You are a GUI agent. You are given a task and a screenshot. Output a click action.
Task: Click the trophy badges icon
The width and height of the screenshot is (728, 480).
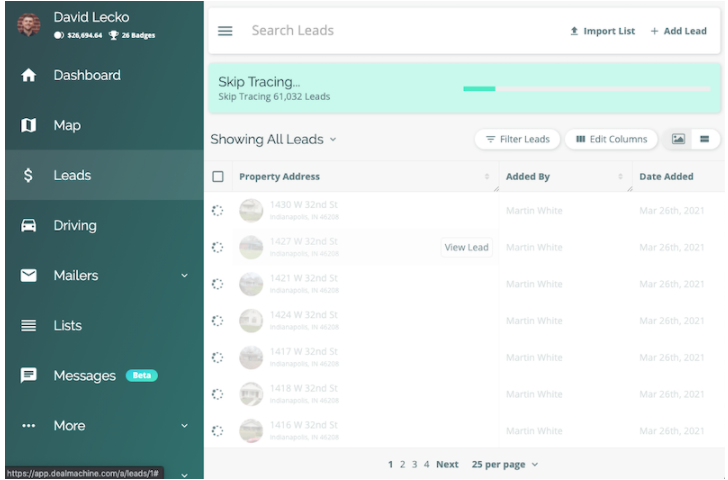tap(114, 35)
